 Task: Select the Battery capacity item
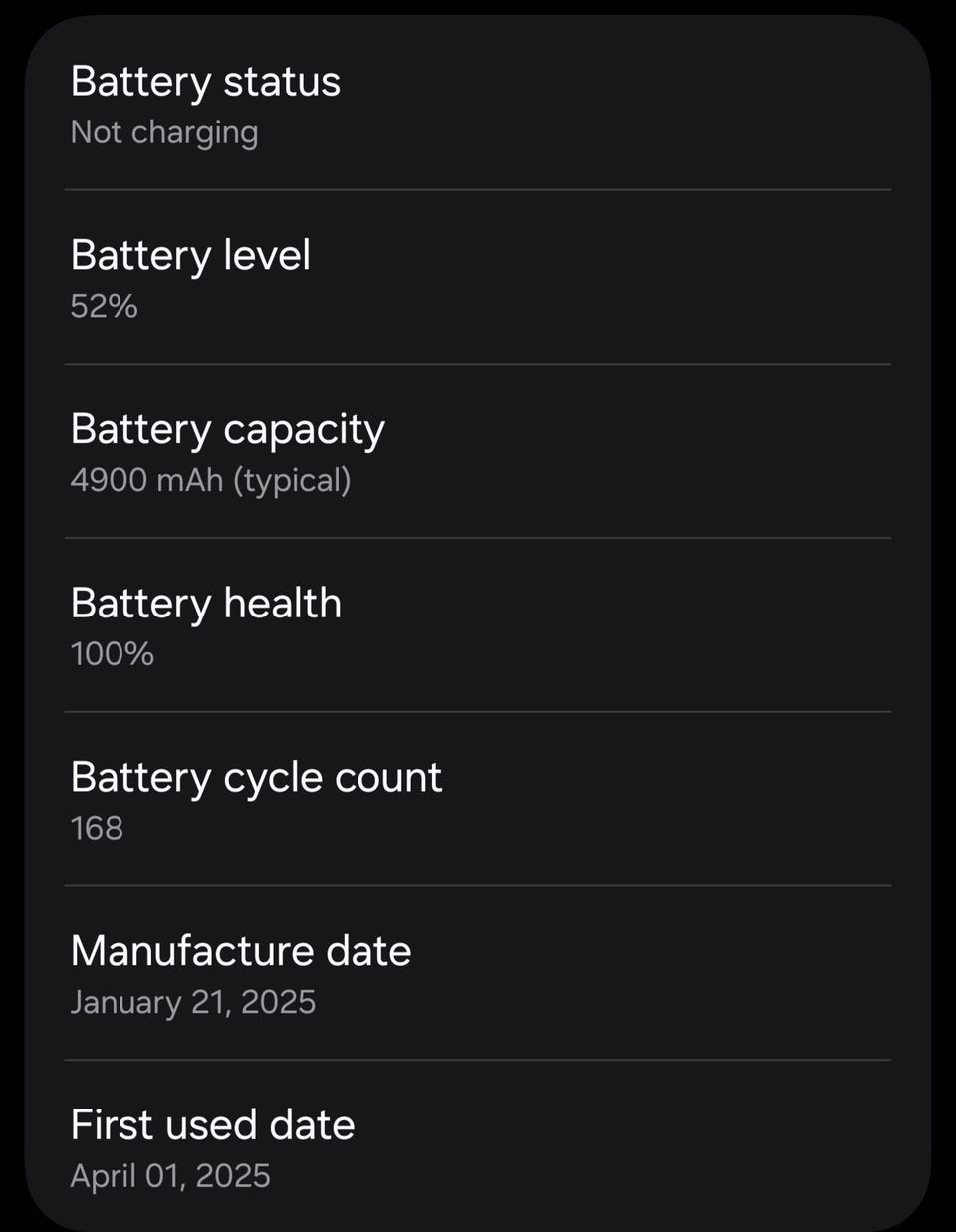point(478,451)
